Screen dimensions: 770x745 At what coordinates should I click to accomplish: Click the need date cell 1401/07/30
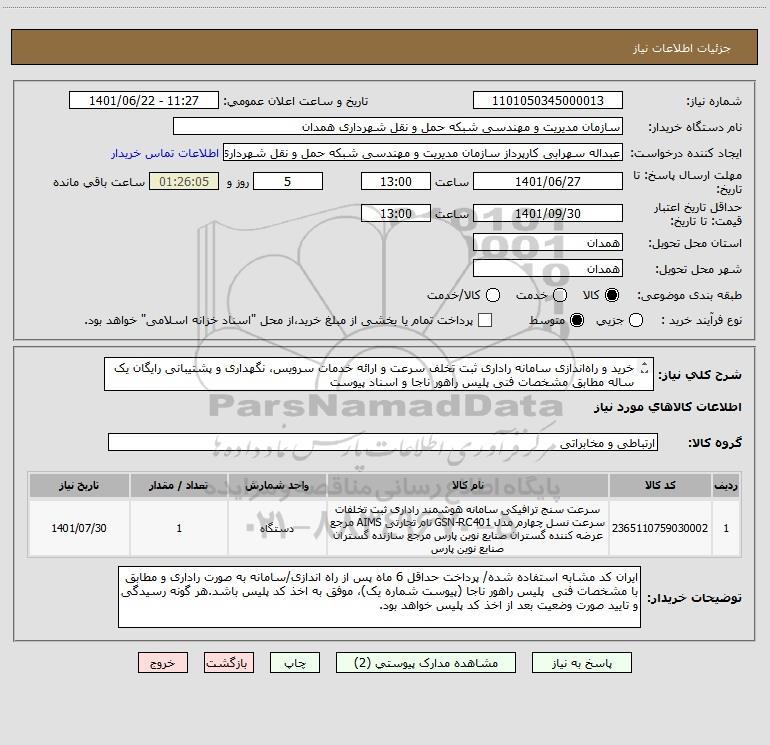[79, 528]
